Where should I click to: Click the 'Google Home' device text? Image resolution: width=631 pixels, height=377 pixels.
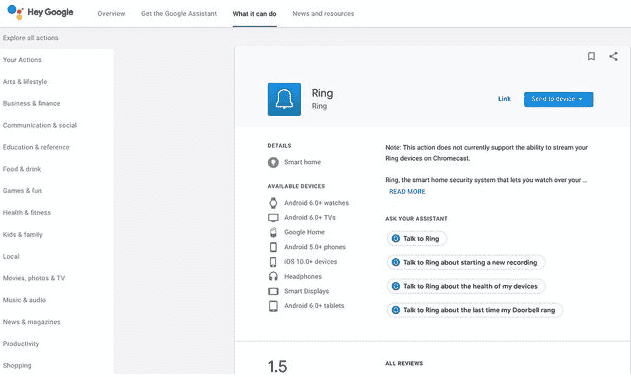(x=304, y=232)
